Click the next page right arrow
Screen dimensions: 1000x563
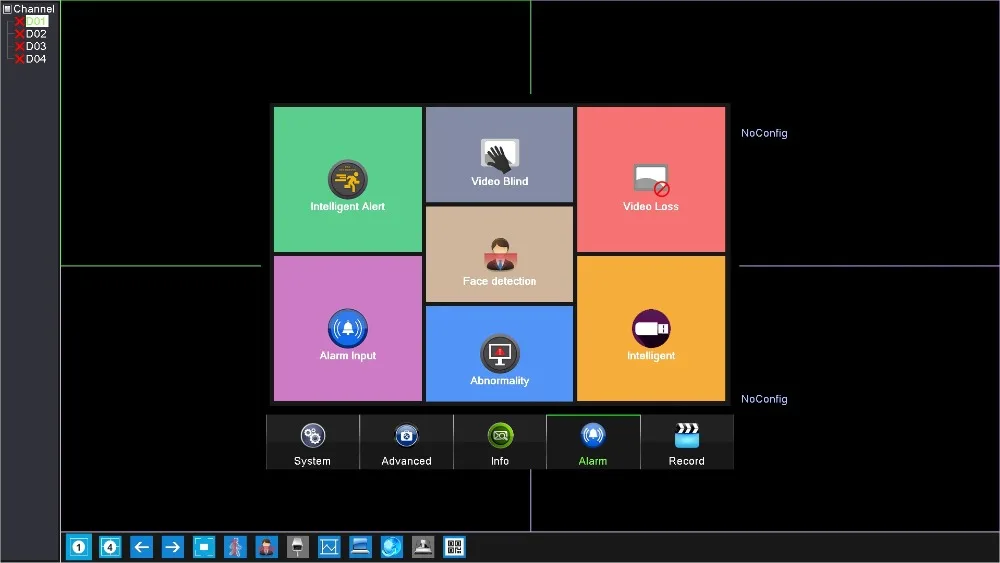pos(173,547)
